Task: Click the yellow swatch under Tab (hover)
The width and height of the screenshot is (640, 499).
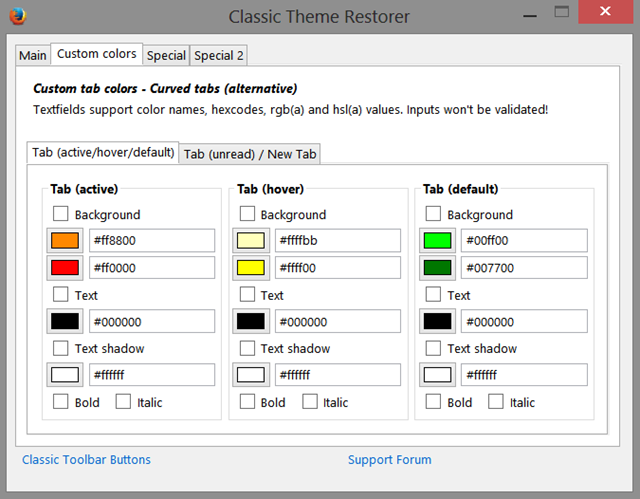Action: tap(251, 268)
